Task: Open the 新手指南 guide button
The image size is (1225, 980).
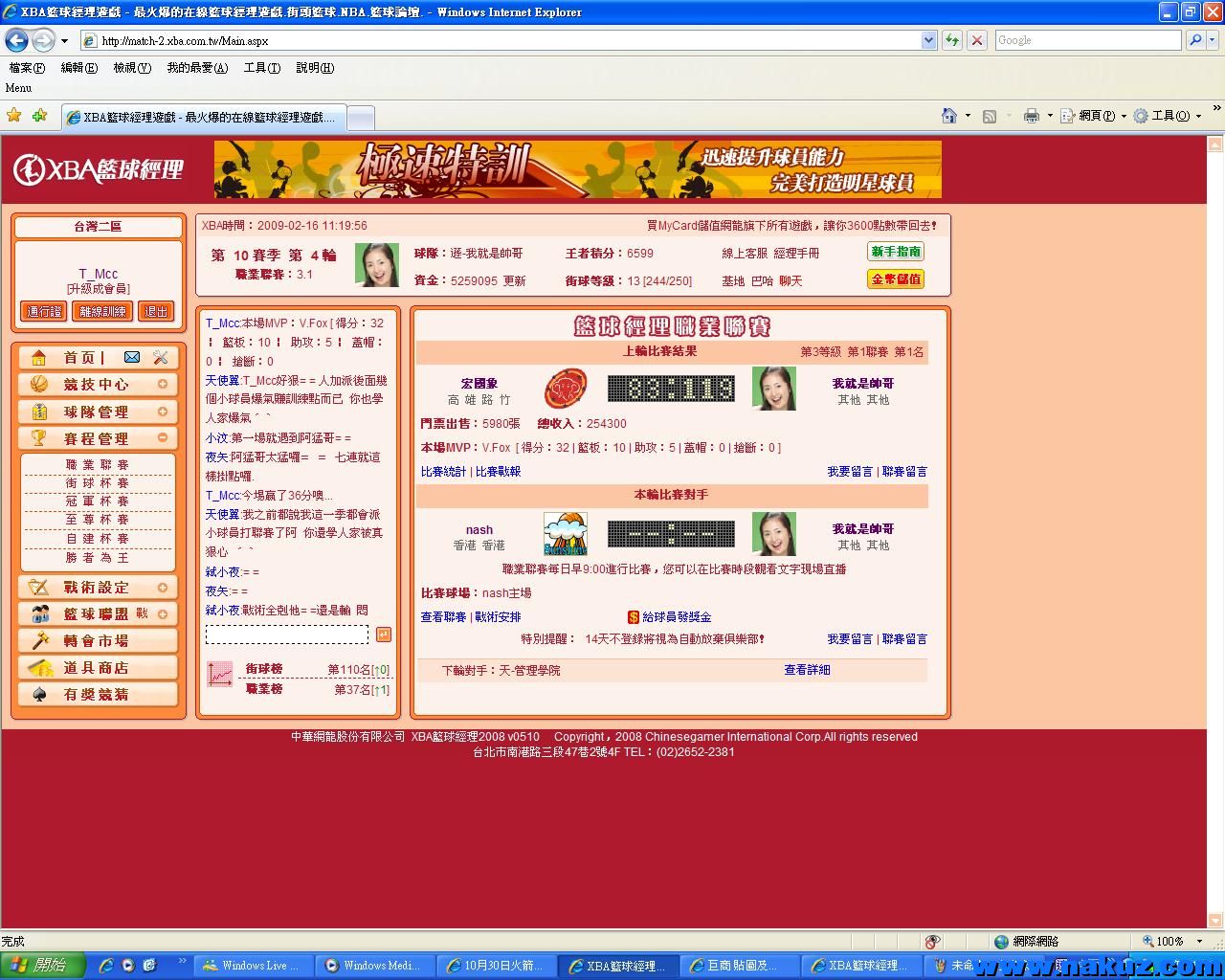Action: click(896, 252)
